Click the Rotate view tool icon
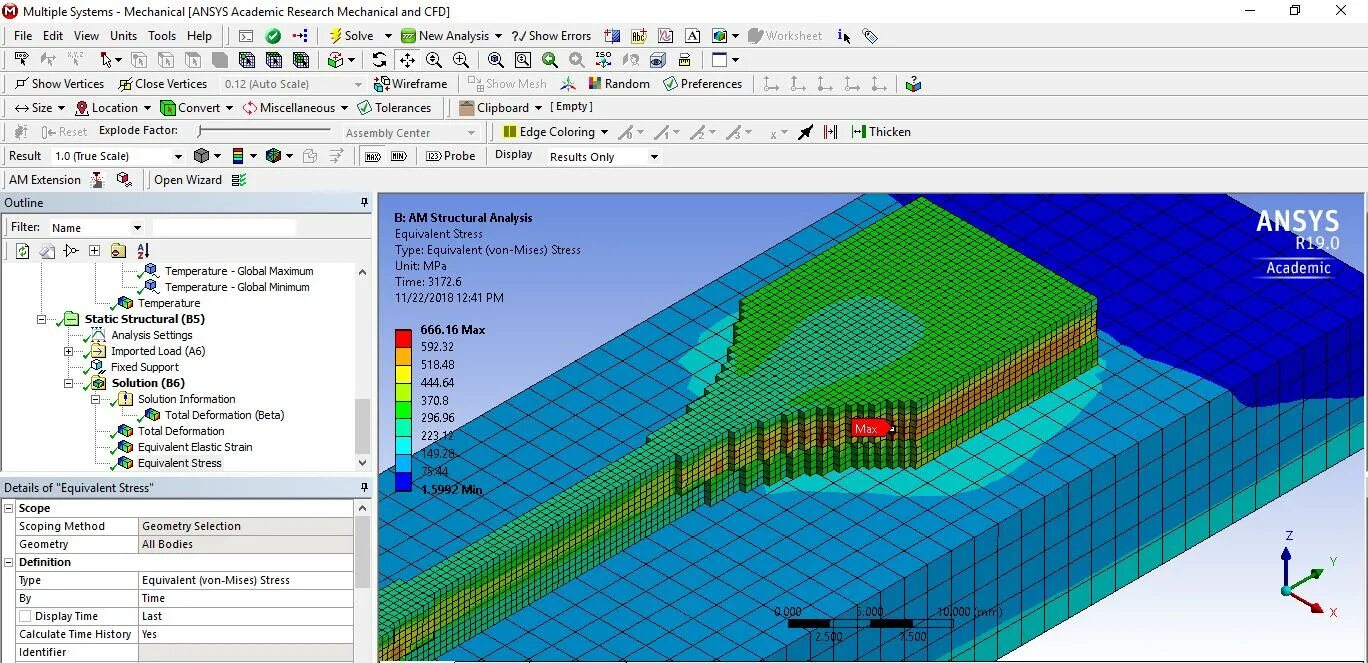1368x663 pixels. [379, 60]
